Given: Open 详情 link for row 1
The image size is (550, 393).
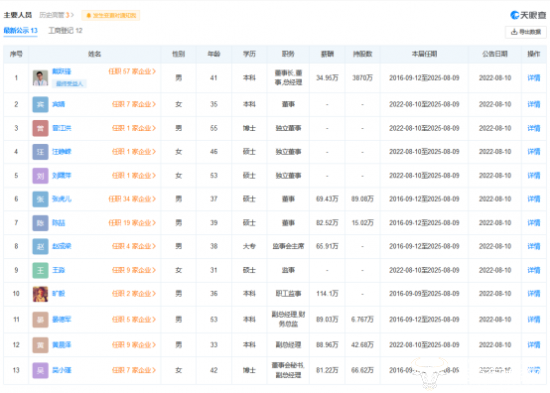Looking at the screenshot, I should click(x=534, y=78).
